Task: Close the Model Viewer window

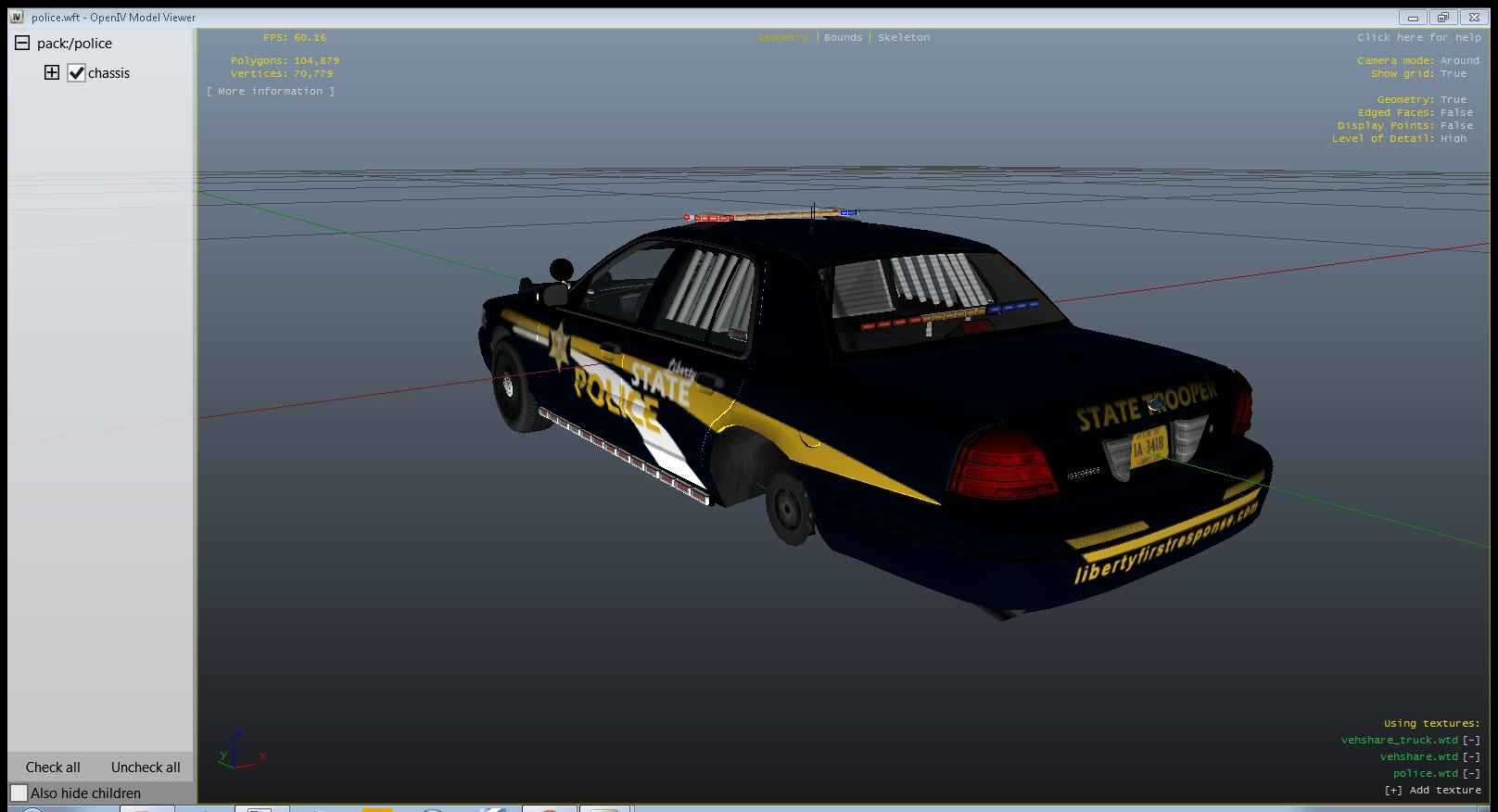Action: (1474, 18)
